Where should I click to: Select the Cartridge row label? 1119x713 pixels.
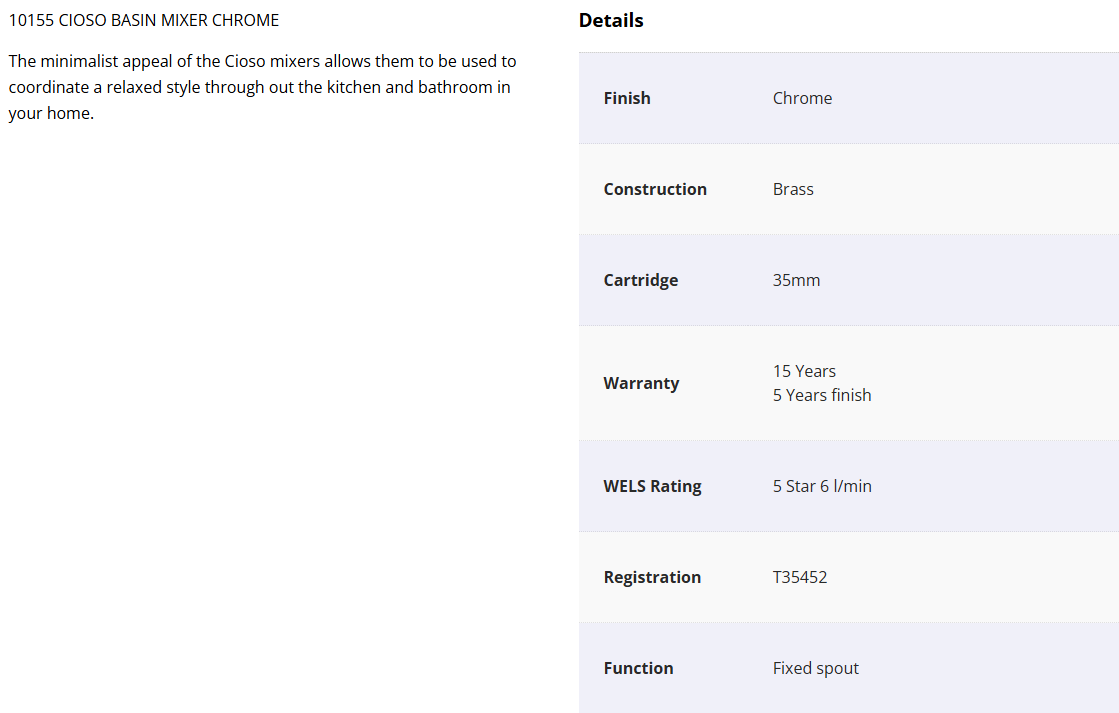click(641, 280)
